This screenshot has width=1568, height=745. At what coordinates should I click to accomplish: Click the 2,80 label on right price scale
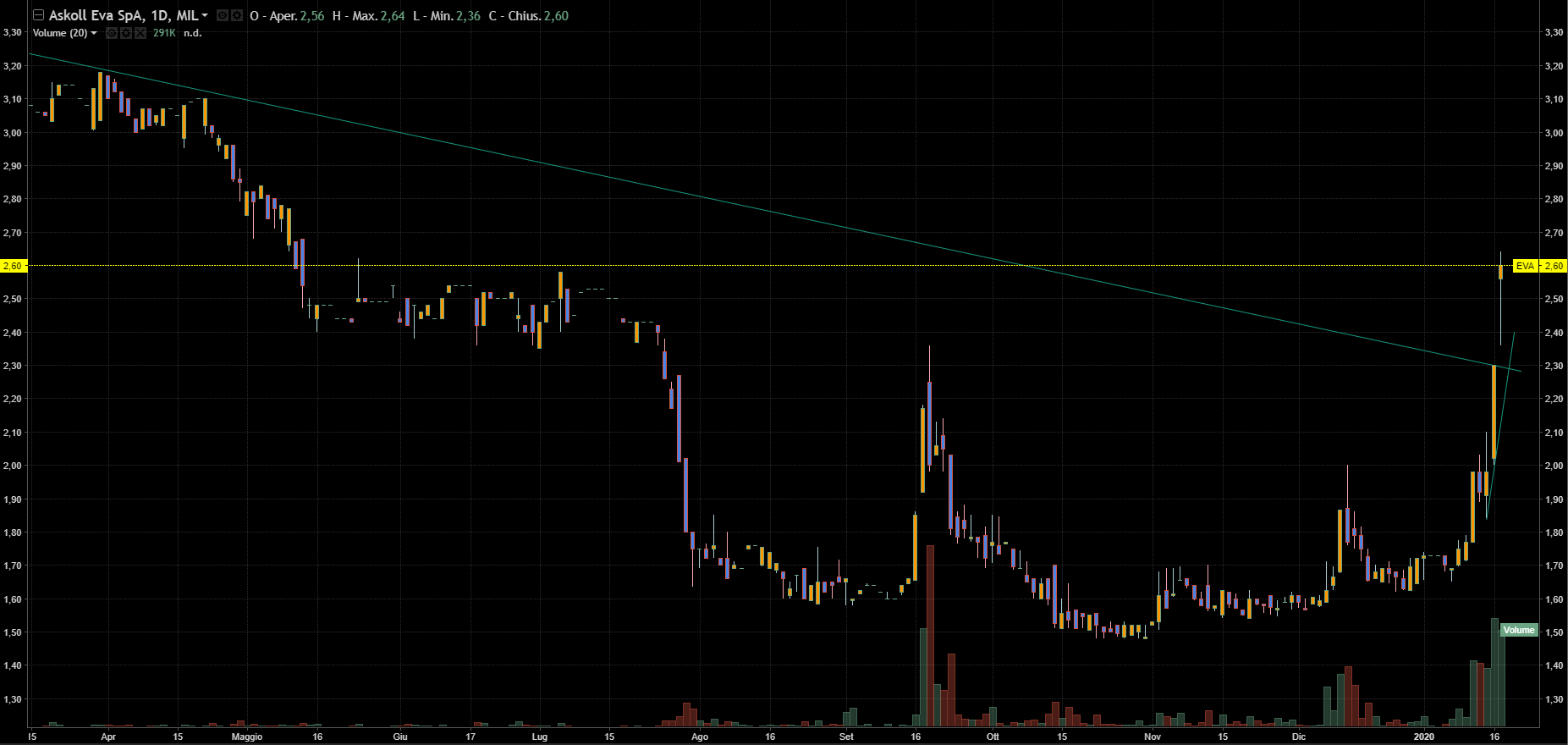1554,199
